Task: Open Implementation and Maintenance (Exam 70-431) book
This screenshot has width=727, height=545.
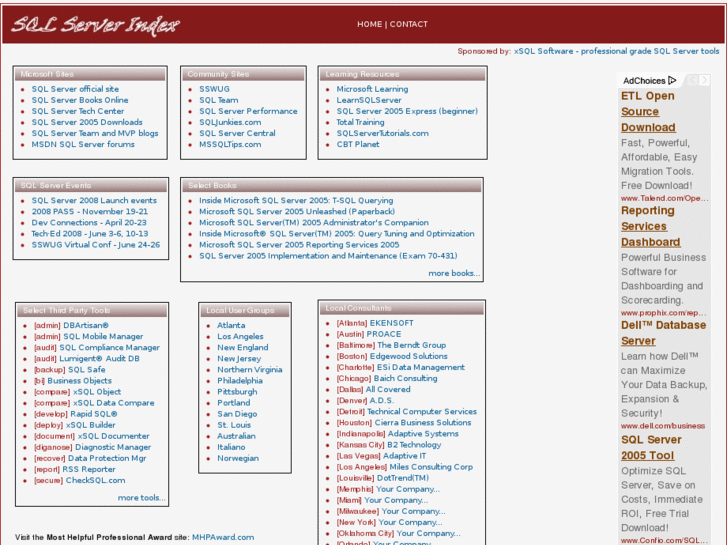Action: tap(328, 256)
